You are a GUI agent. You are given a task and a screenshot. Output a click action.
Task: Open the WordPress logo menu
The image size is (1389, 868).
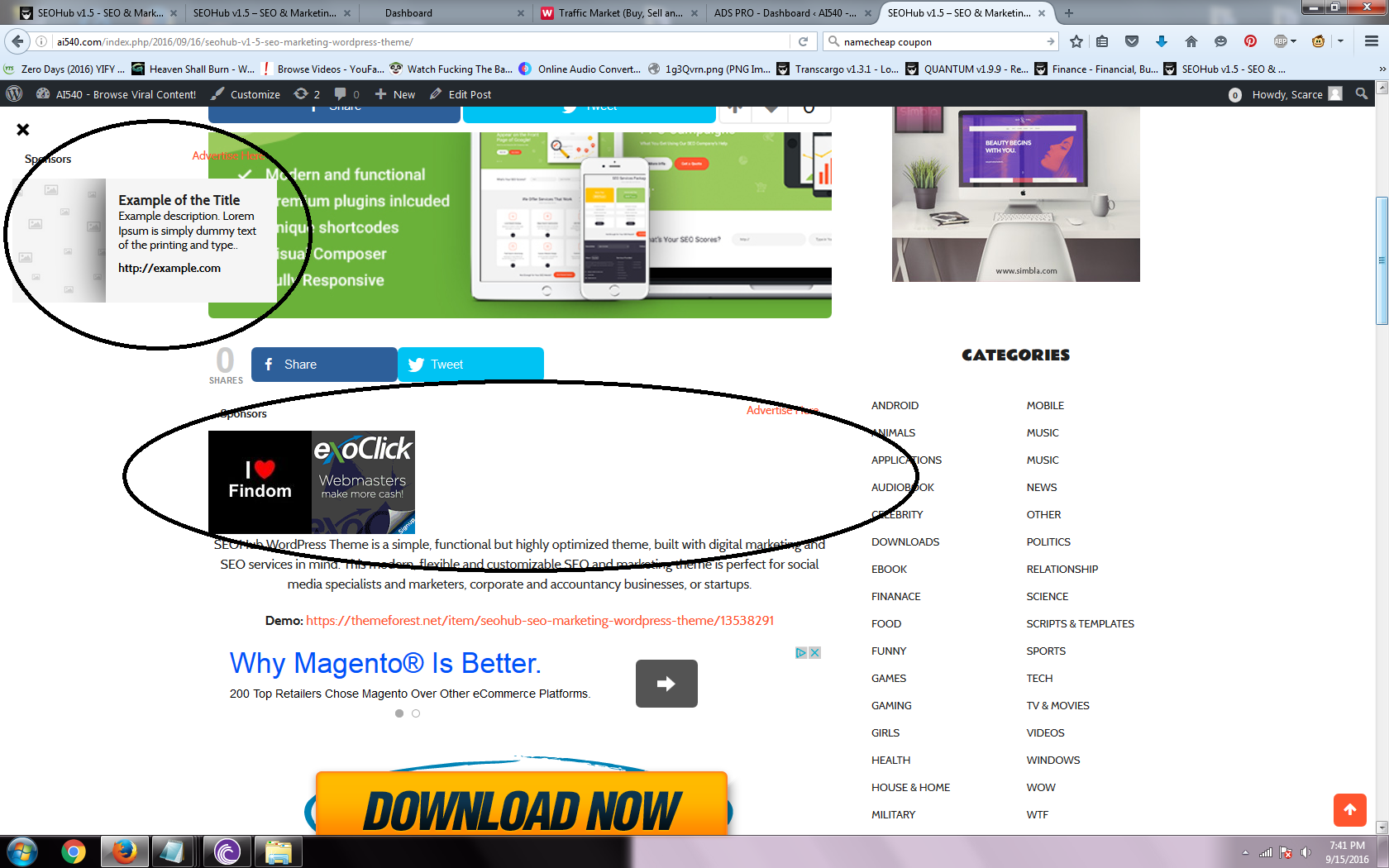coord(14,94)
